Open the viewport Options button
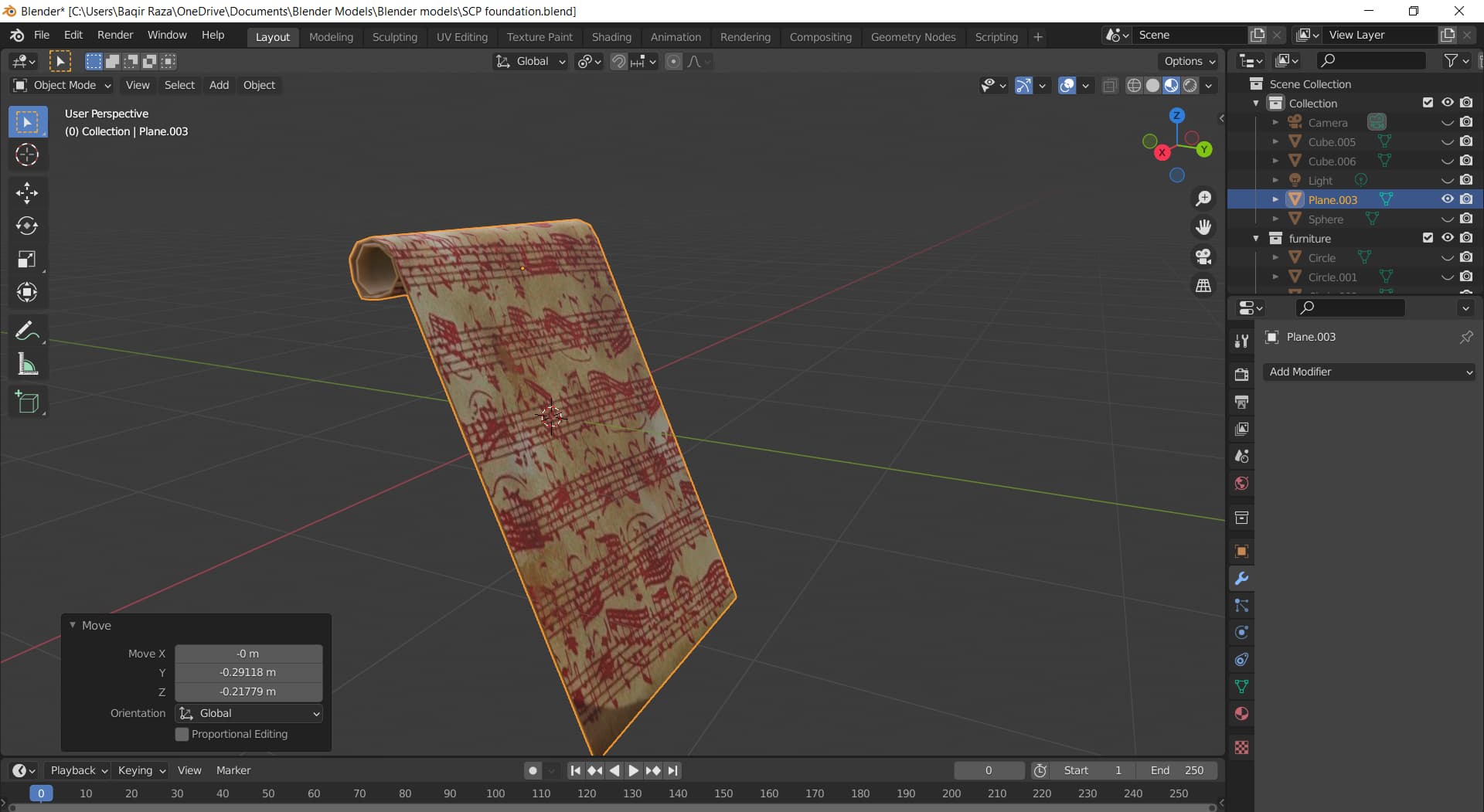This screenshot has width=1484, height=812. [x=1187, y=60]
